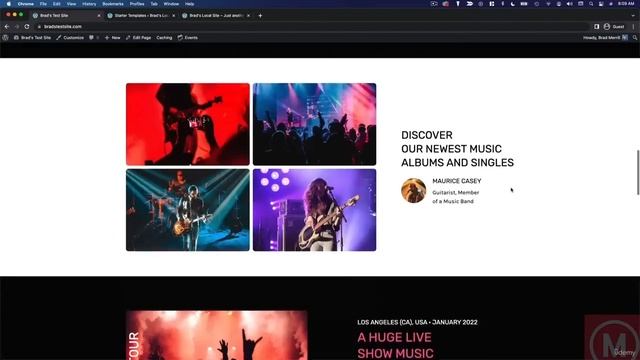Click the Los Angeles January 2022 text
This screenshot has width=640, height=360.
click(417, 322)
